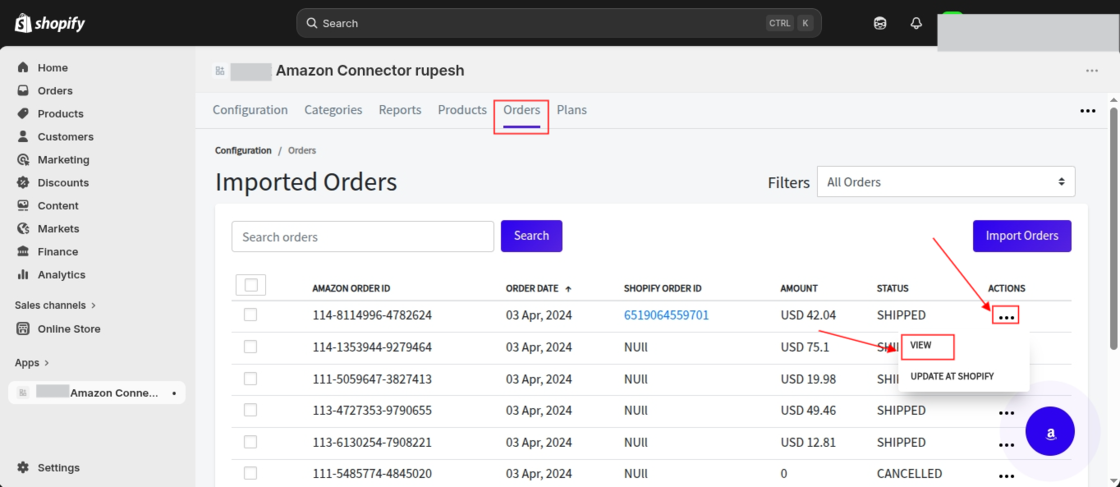Viewport: 1120px width, 487px height.
Task: Select checkbox for order 113-4727353-9790655
Action: click(250, 410)
